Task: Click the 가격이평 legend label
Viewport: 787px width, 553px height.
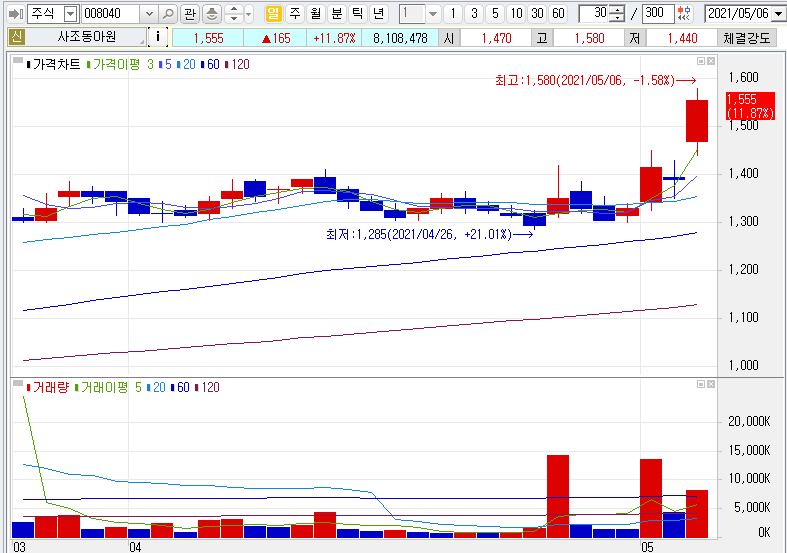Action: click(113, 64)
